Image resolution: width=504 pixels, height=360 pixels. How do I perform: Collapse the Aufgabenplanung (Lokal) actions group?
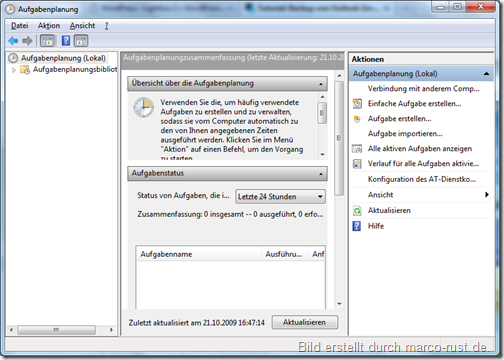click(487, 74)
